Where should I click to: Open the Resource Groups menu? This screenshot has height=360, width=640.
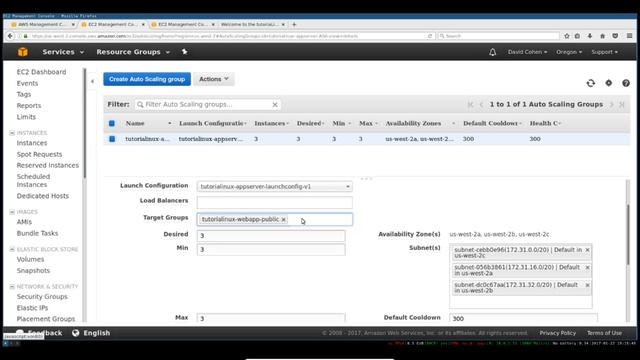(x=133, y=52)
